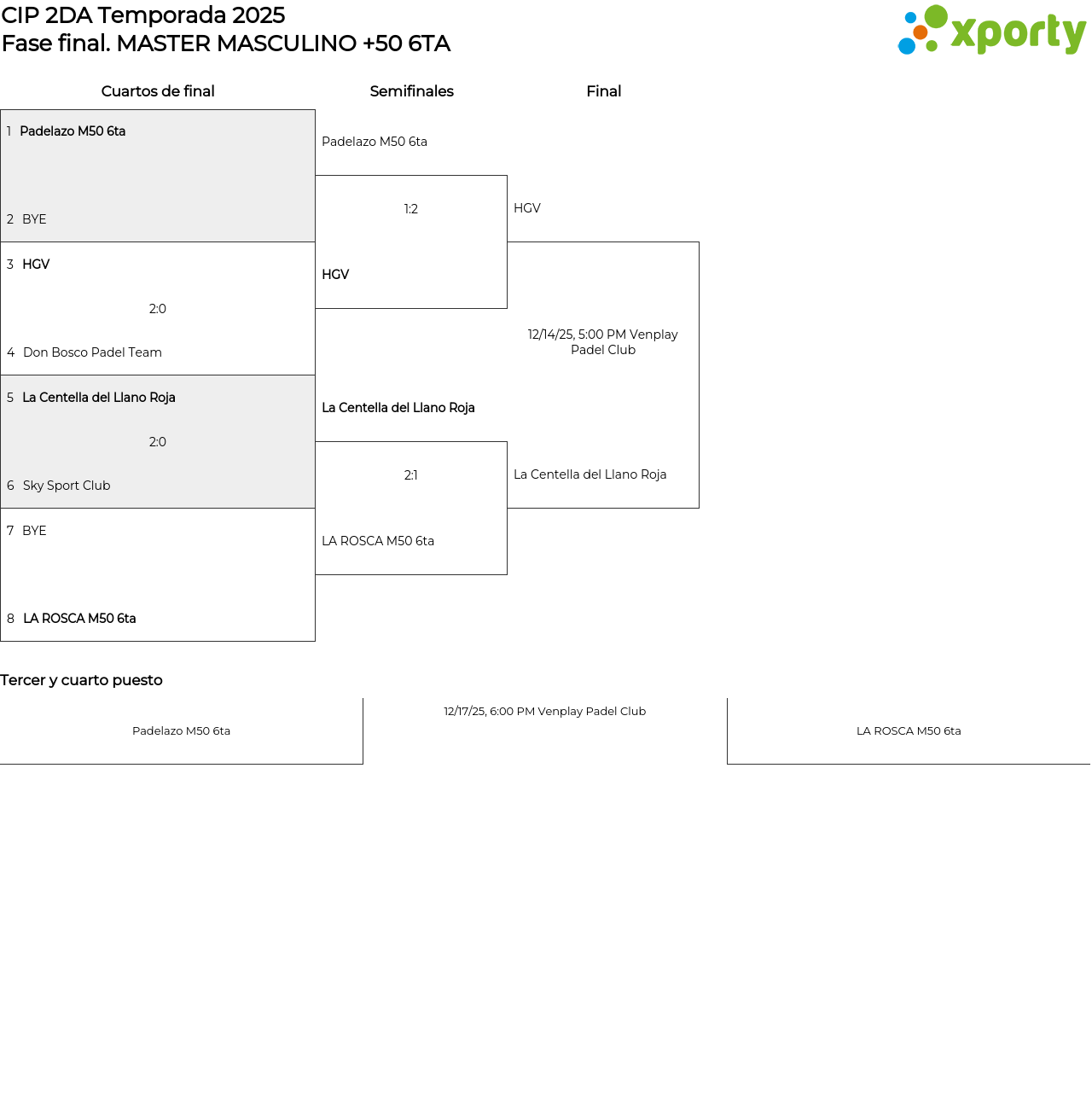The image size is (1092, 1094).
Task: Select HGV in the Final bracket
Action: point(527,208)
